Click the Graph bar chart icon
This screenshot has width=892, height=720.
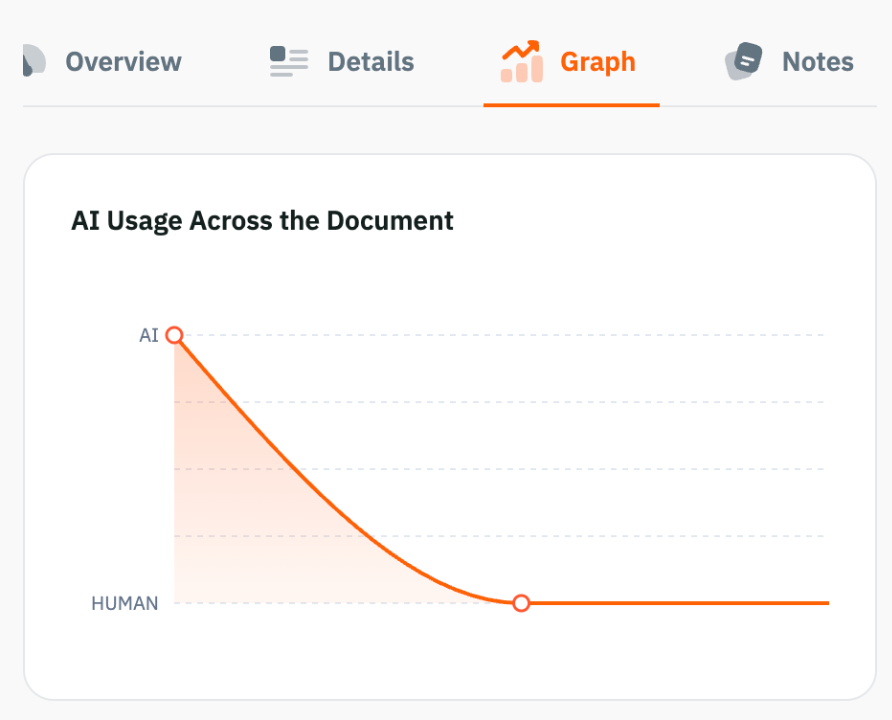[522, 61]
